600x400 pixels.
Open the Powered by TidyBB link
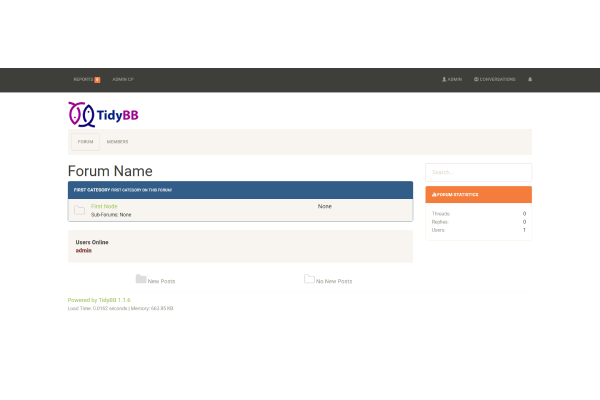click(x=99, y=300)
